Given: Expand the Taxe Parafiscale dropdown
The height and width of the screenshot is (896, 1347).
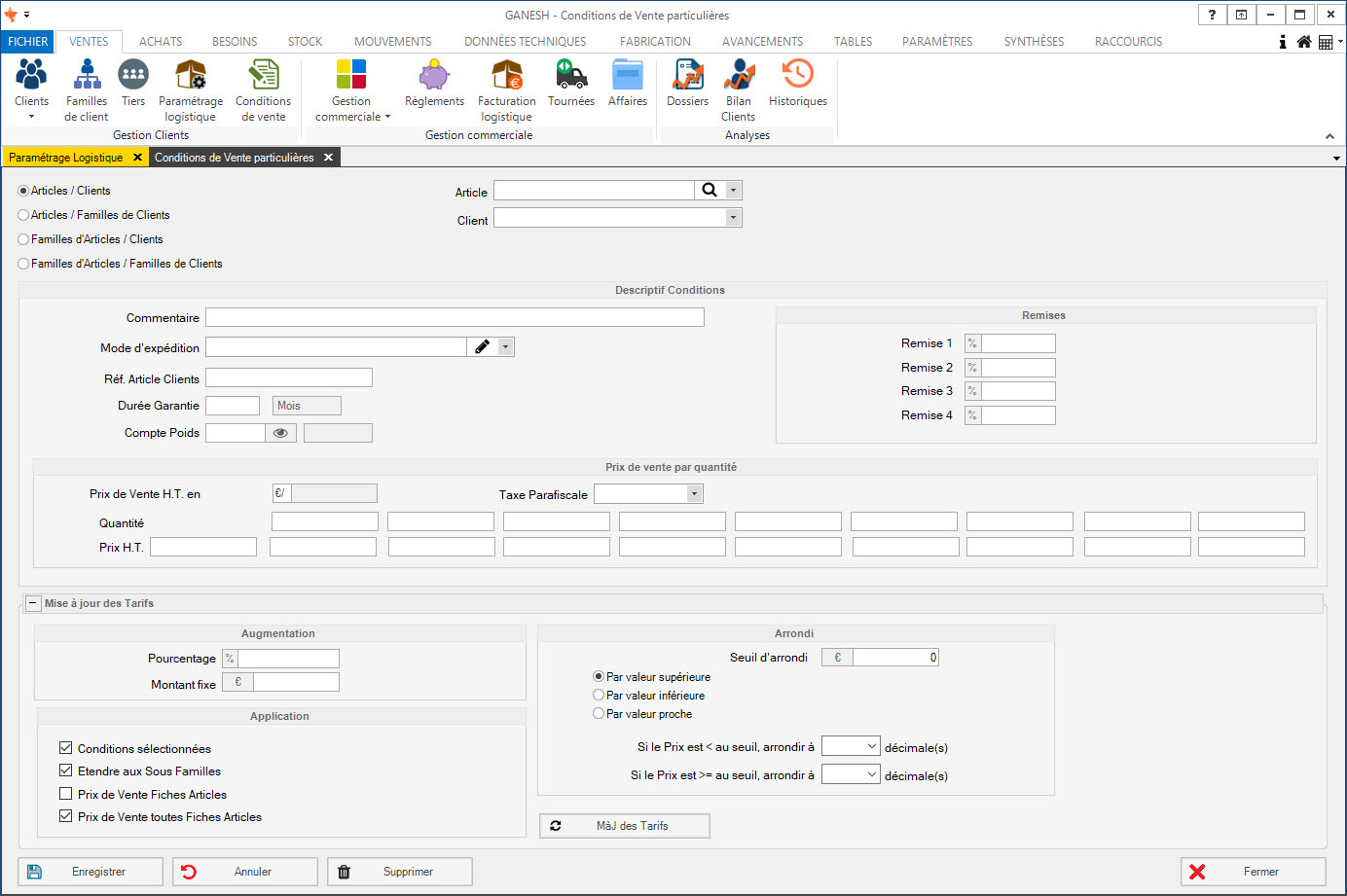Looking at the screenshot, I should tap(694, 494).
